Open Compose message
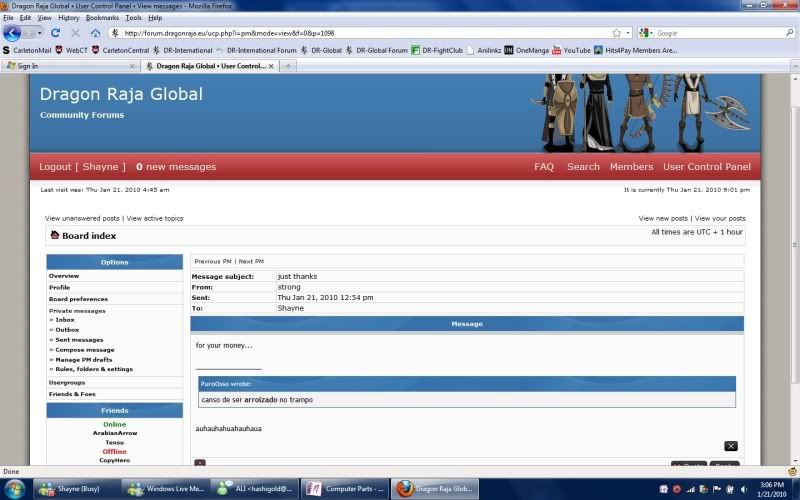The width and height of the screenshot is (800, 500). click(x=85, y=350)
